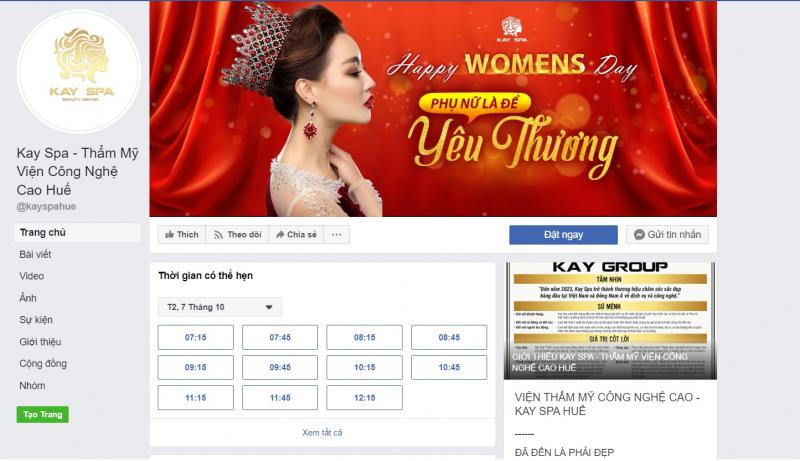Image resolution: width=800 pixels, height=461 pixels.
Task: Open the Xem tất cả link
Action: (x=322, y=432)
